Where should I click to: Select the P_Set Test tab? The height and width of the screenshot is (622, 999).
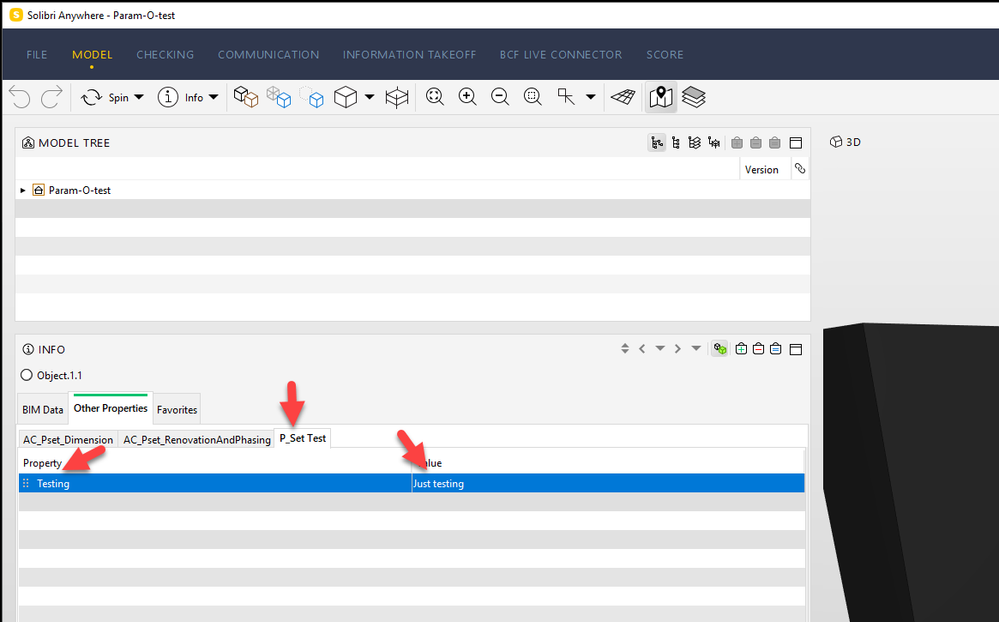pos(303,438)
